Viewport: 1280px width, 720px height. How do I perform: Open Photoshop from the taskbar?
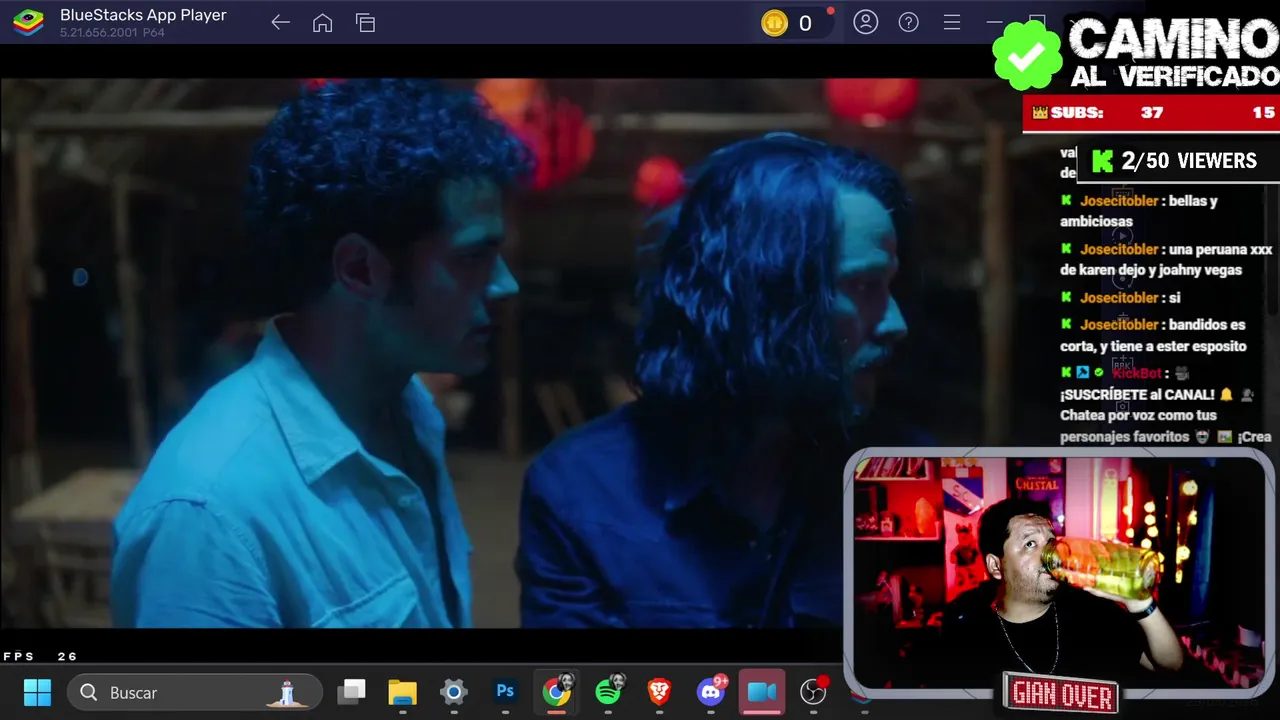[x=505, y=691]
